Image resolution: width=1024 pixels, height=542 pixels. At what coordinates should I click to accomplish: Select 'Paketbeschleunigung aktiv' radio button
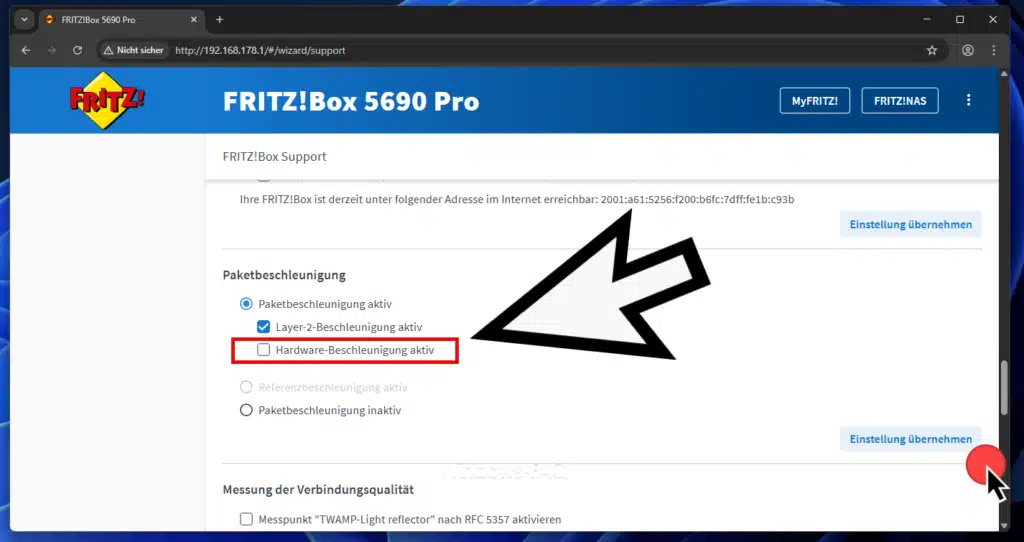[246, 304]
